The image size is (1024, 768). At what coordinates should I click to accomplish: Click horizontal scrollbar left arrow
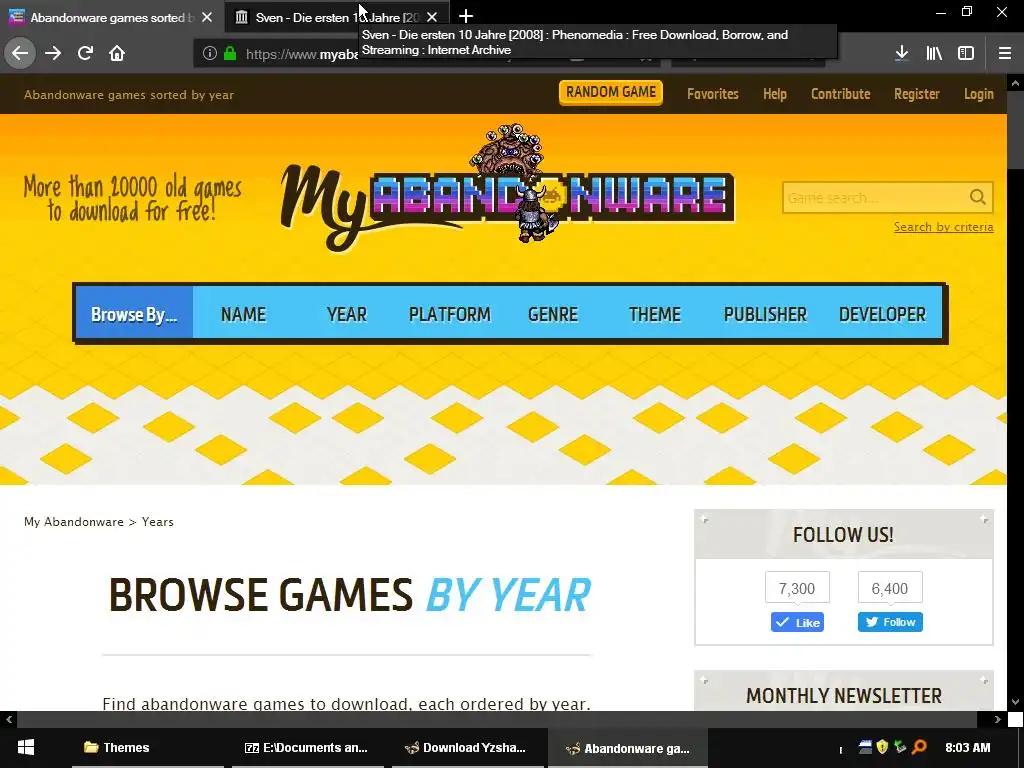[x=8, y=719]
